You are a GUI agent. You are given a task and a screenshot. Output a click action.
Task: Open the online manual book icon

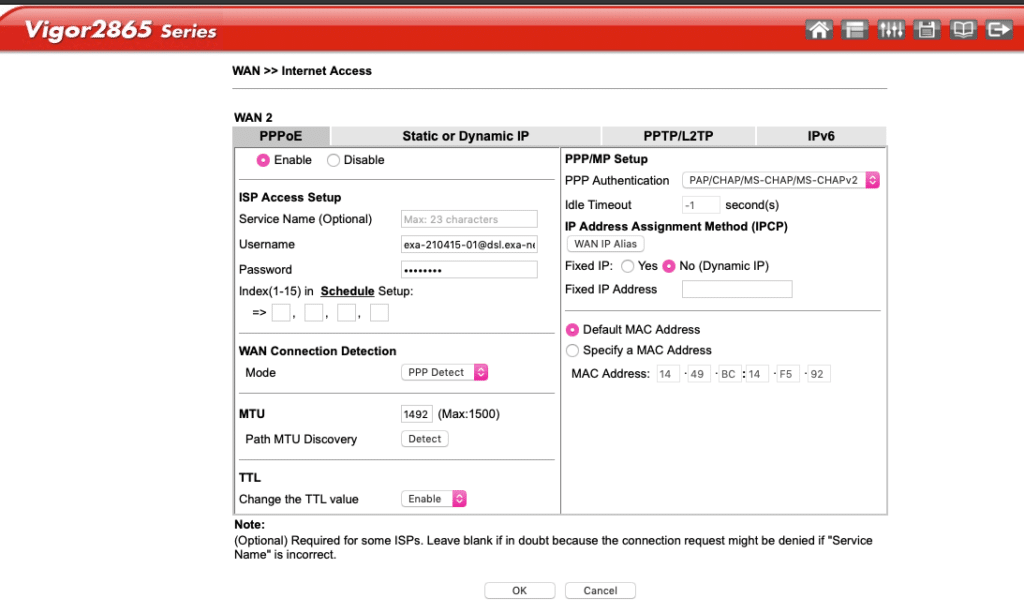pyautogui.click(x=962, y=30)
